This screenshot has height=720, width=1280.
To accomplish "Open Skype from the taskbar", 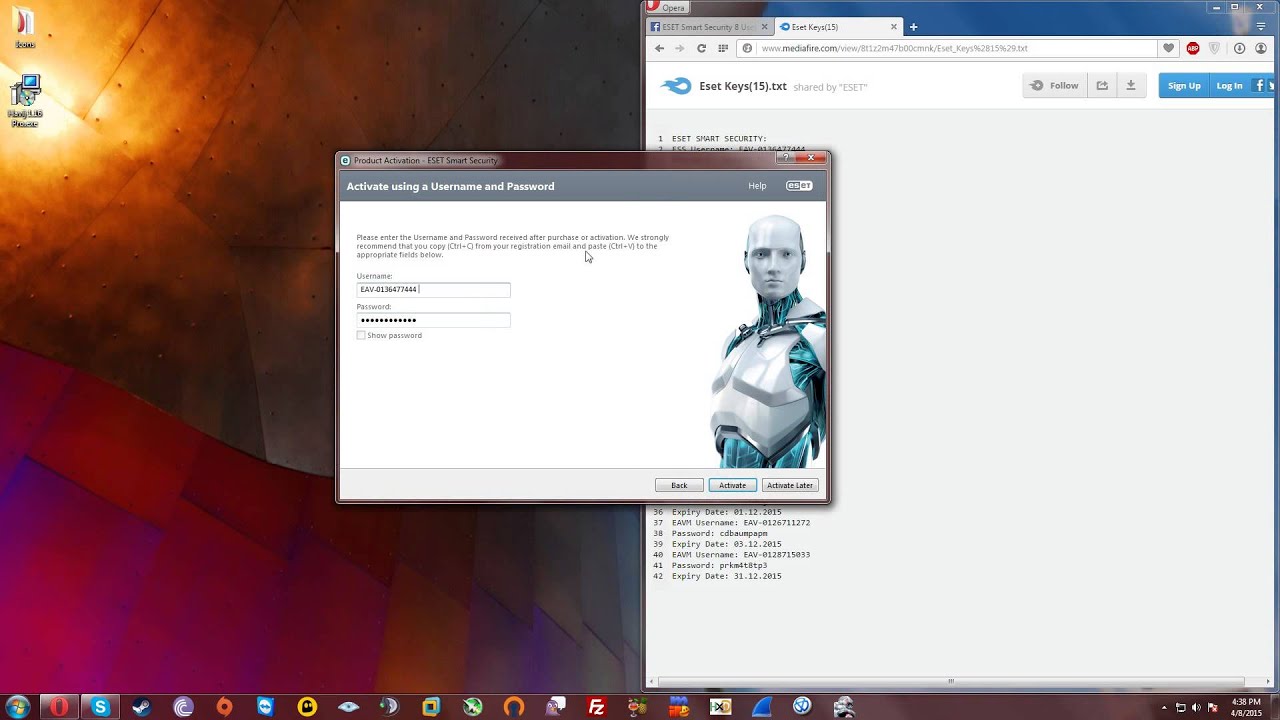I will pos(100,707).
